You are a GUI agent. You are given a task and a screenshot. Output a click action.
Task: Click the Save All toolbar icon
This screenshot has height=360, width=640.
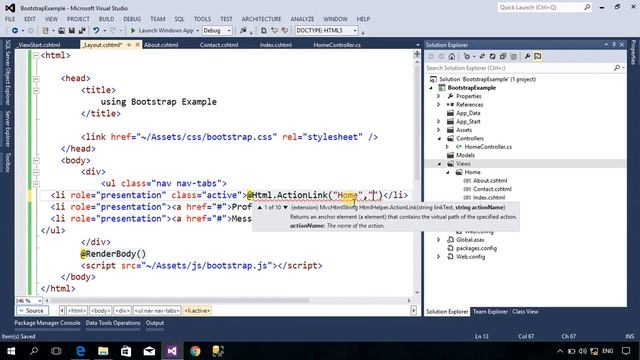coord(82,31)
